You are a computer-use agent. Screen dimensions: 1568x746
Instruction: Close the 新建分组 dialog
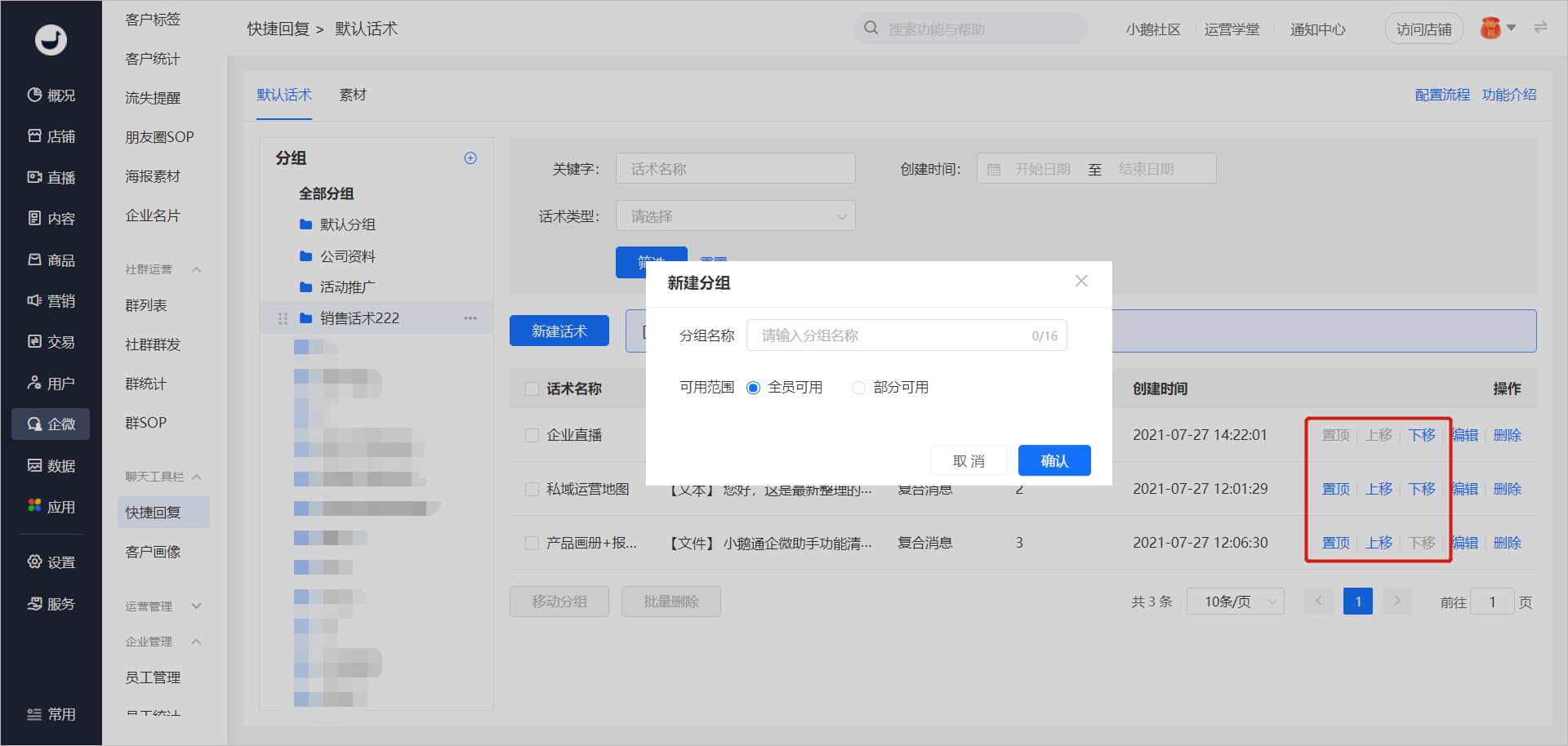pyautogui.click(x=1081, y=281)
